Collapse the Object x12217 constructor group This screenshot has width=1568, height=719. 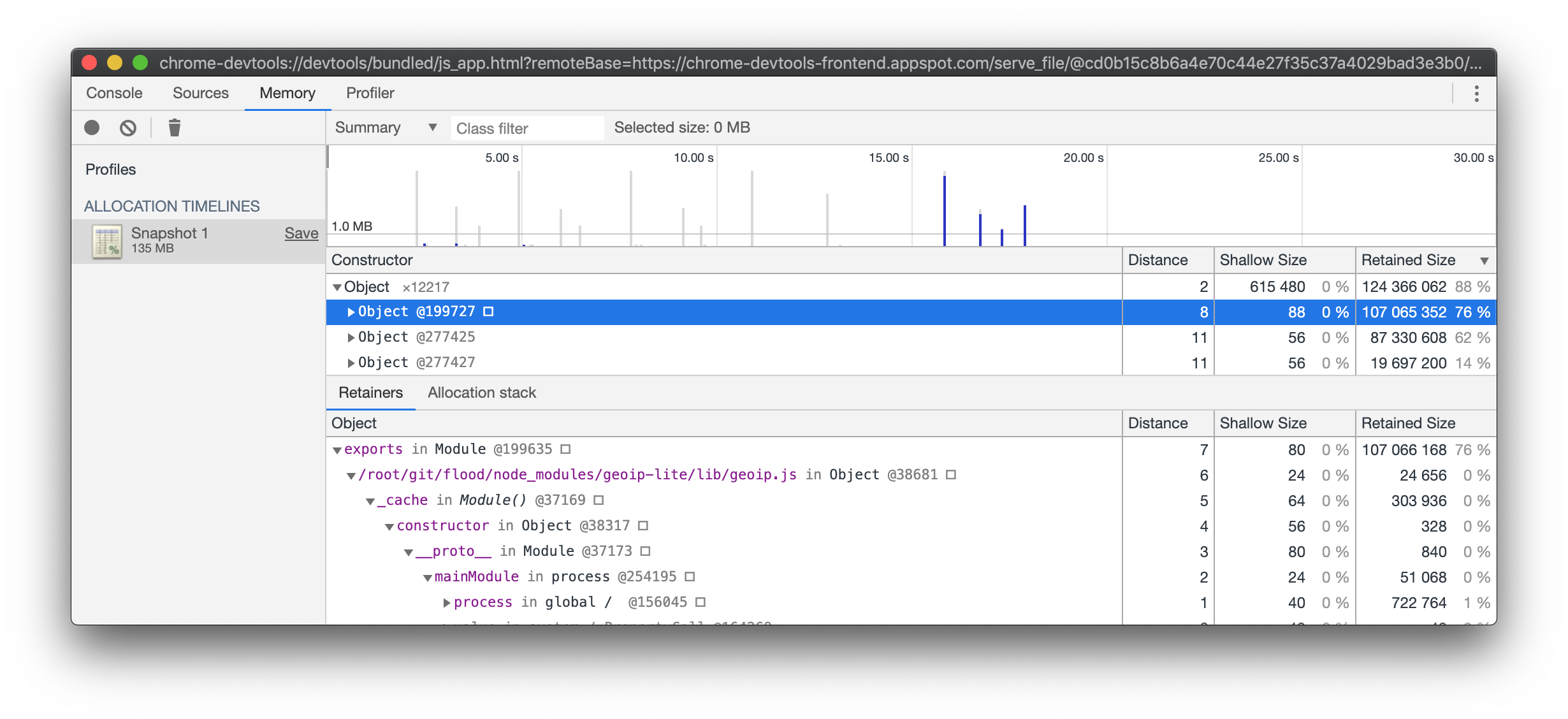pos(337,287)
